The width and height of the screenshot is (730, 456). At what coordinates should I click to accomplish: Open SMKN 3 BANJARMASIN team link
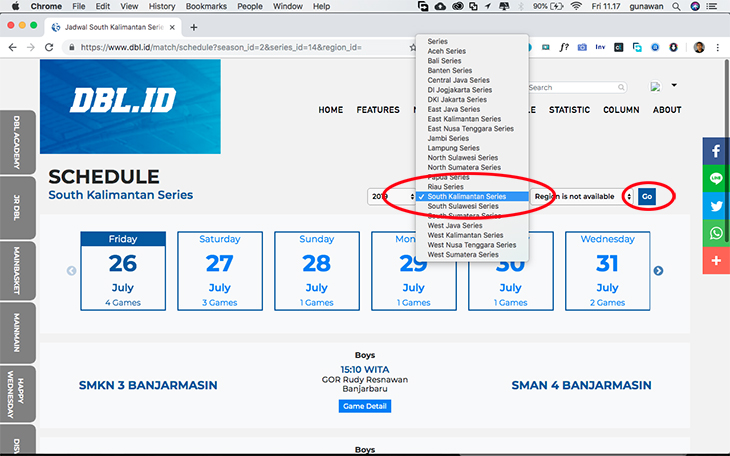tap(148, 386)
